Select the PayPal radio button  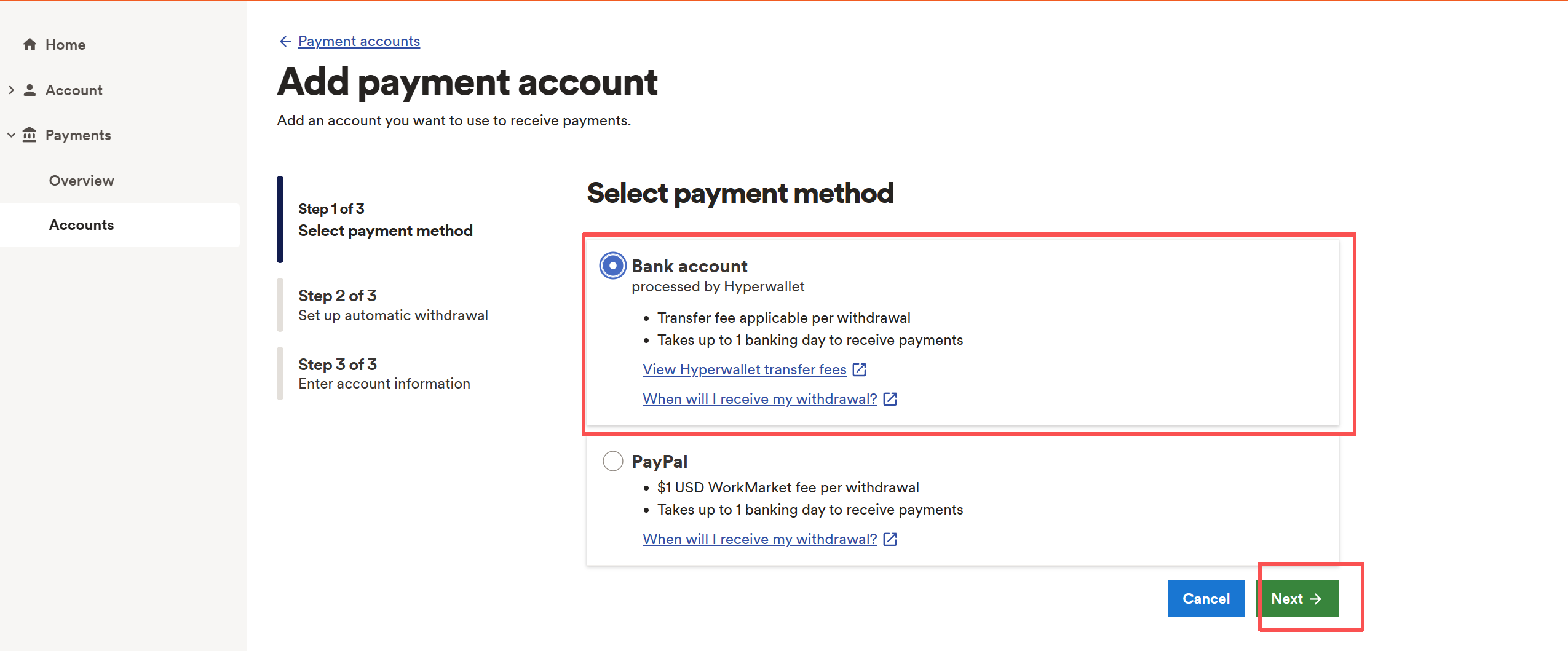coord(612,461)
